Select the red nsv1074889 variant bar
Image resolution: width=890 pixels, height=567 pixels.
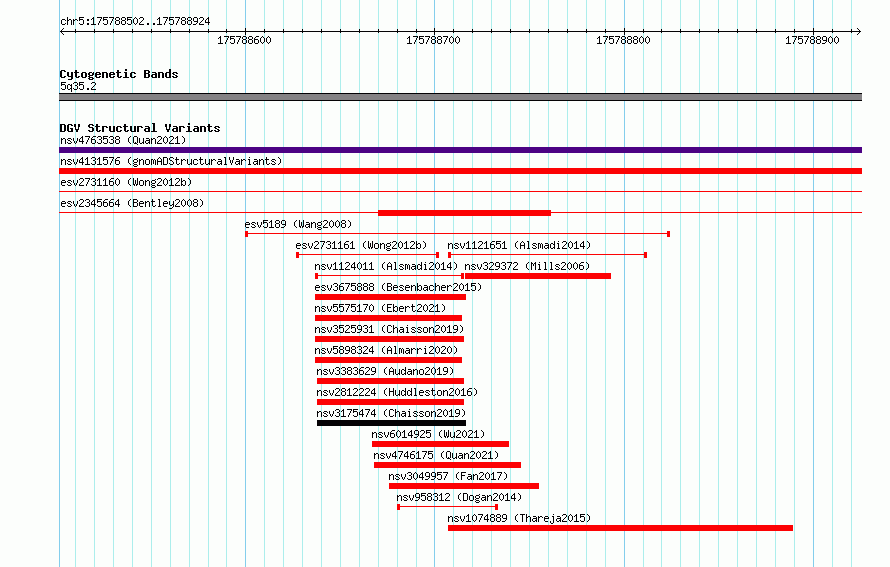coord(620,528)
